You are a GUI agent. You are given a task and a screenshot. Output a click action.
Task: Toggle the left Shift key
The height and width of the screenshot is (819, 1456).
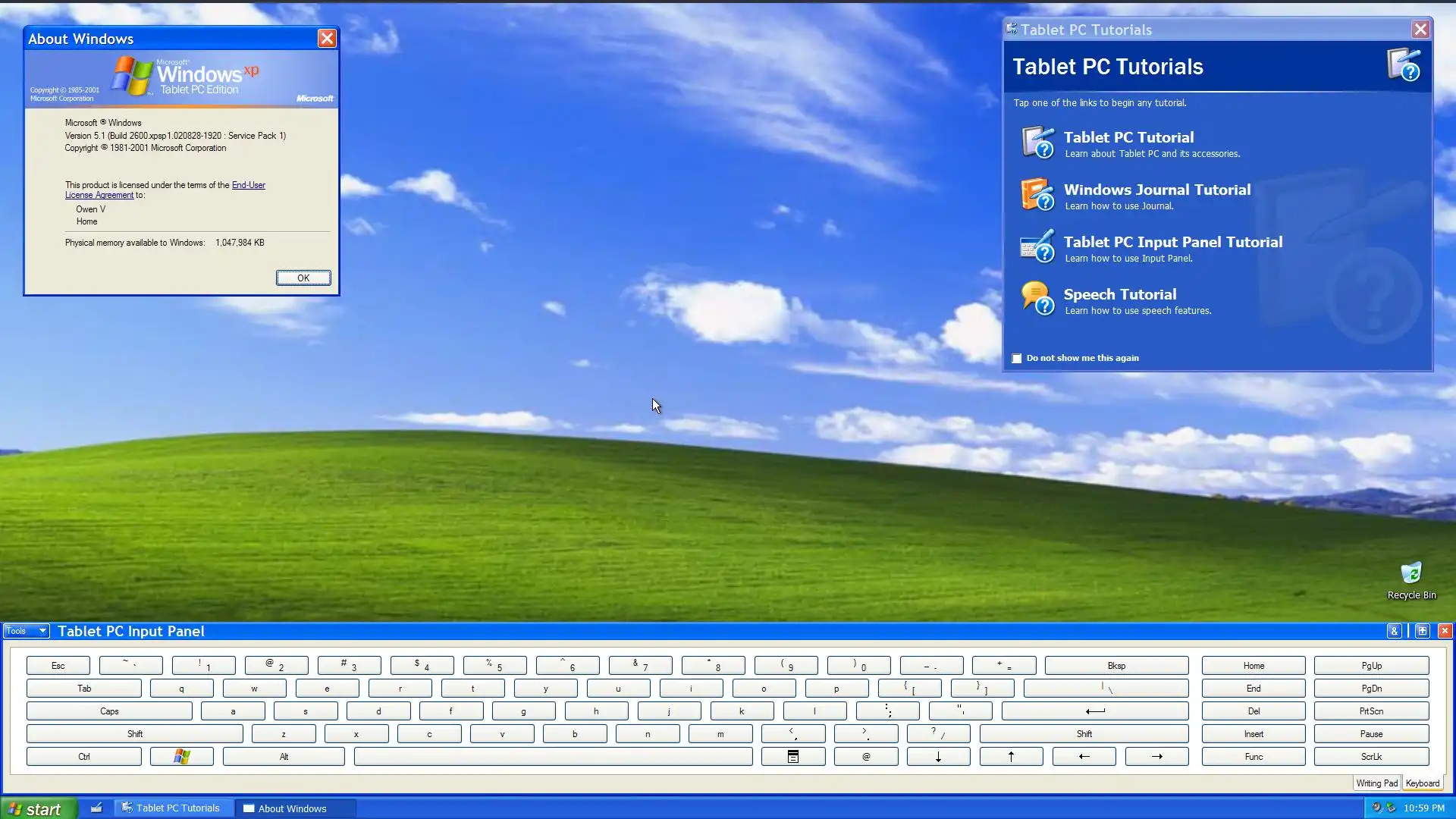[x=134, y=734]
